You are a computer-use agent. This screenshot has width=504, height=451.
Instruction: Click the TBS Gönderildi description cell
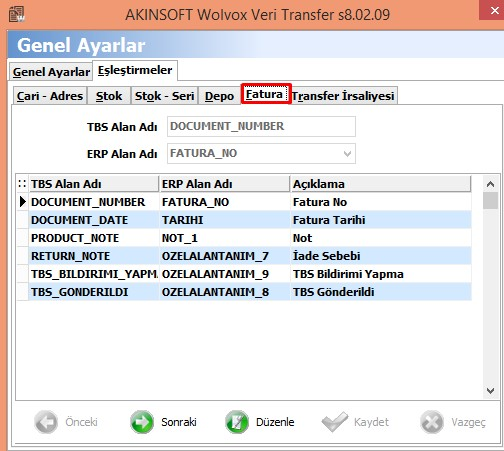pos(381,292)
